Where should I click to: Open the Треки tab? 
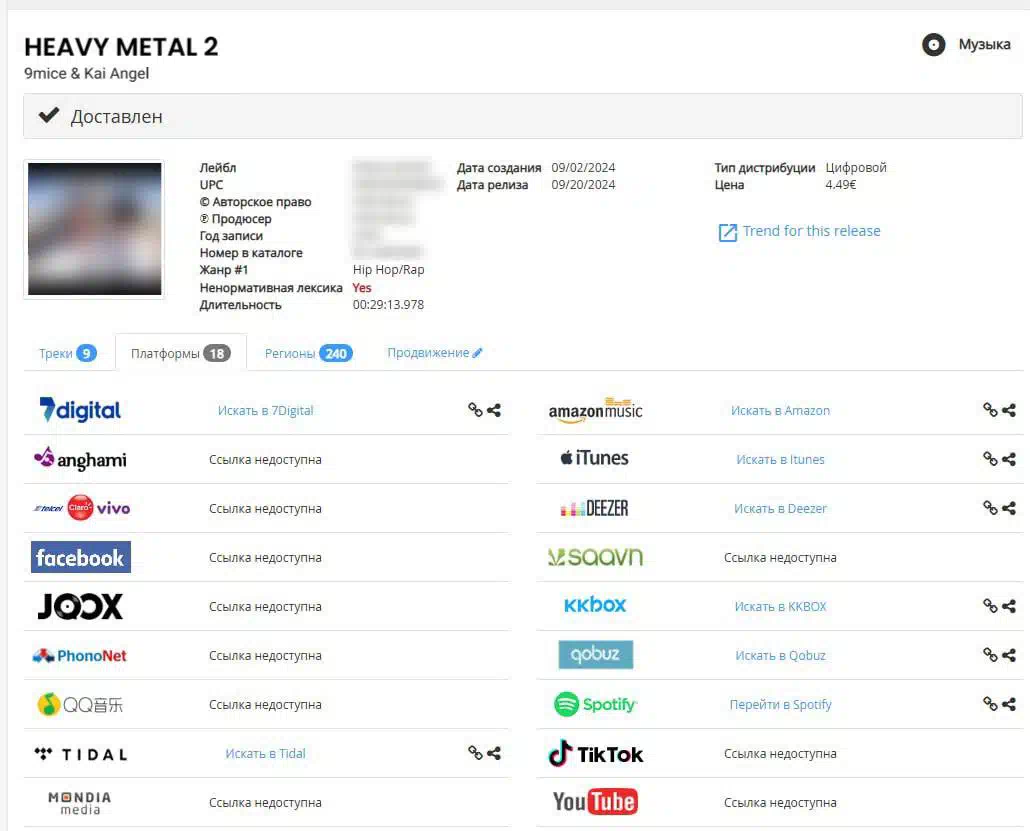click(68, 353)
